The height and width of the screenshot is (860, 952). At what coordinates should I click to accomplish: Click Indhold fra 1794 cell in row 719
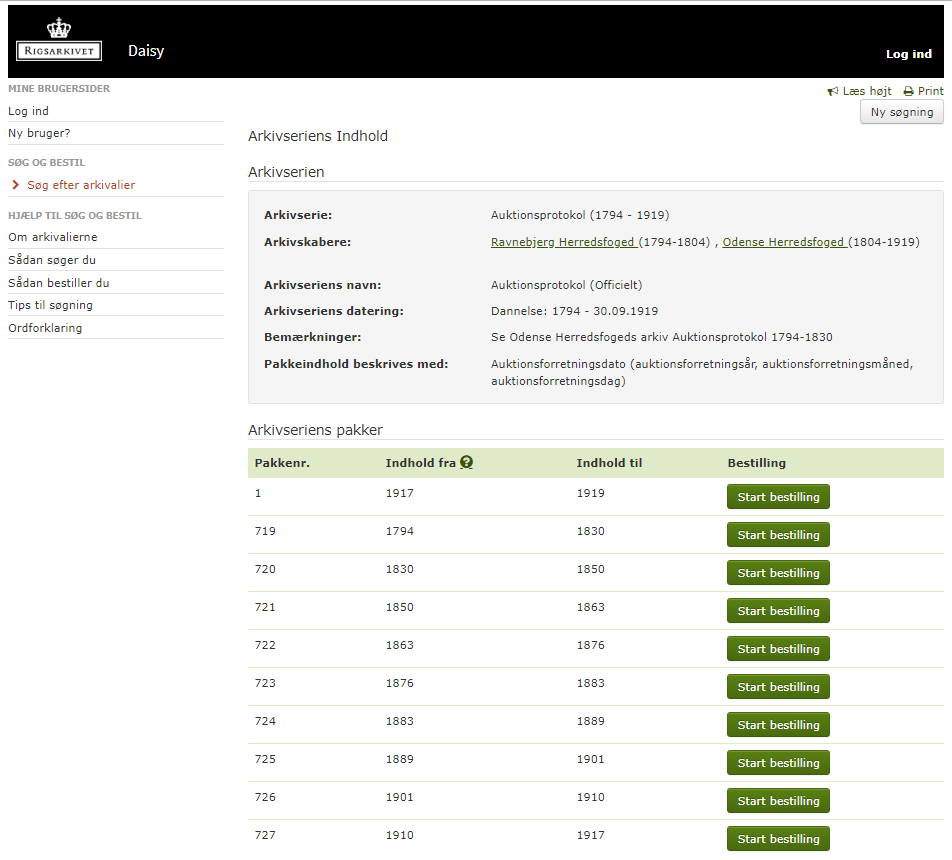(x=400, y=531)
